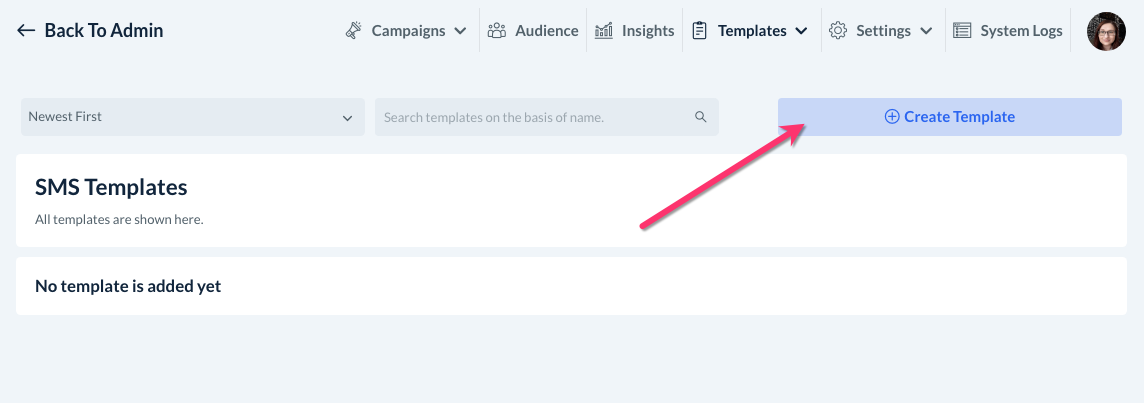Click the System Logs list icon
This screenshot has height=403, width=1144.
[x=962, y=31]
